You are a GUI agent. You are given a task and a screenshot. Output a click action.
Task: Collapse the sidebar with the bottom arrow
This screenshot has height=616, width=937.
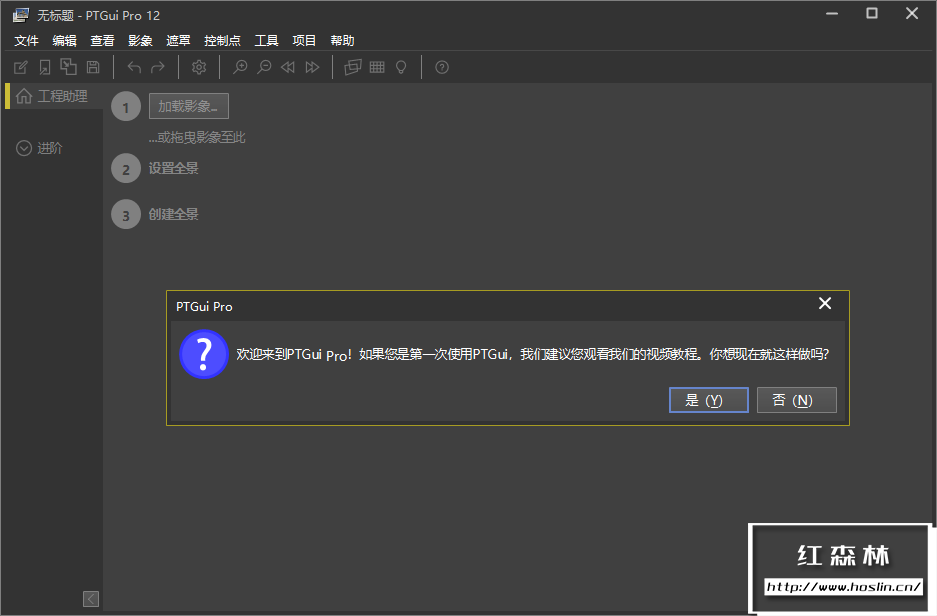pyautogui.click(x=91, y=599)
